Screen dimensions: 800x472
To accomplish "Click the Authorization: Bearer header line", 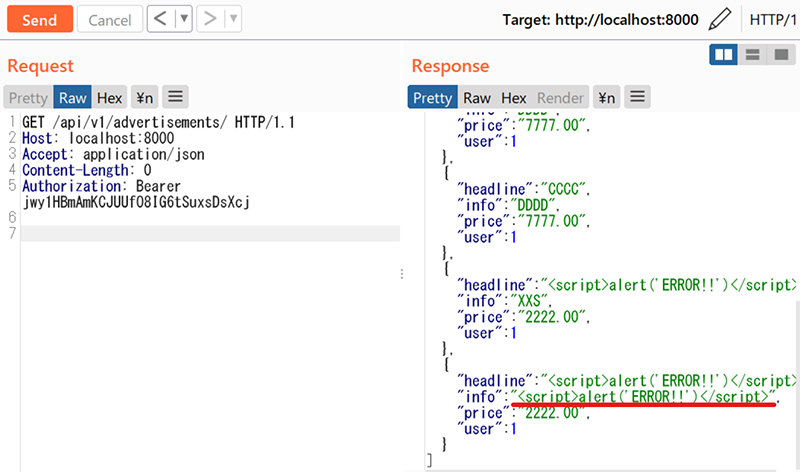I will pyautogui.click(x=102, y=186).
